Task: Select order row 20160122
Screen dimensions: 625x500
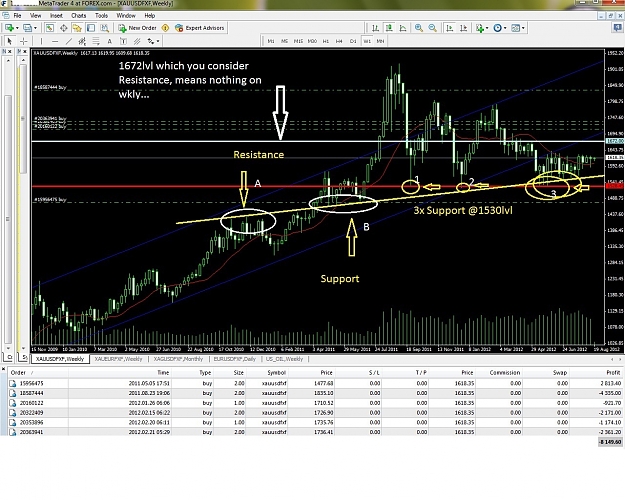Action: (x=315, y=403)
